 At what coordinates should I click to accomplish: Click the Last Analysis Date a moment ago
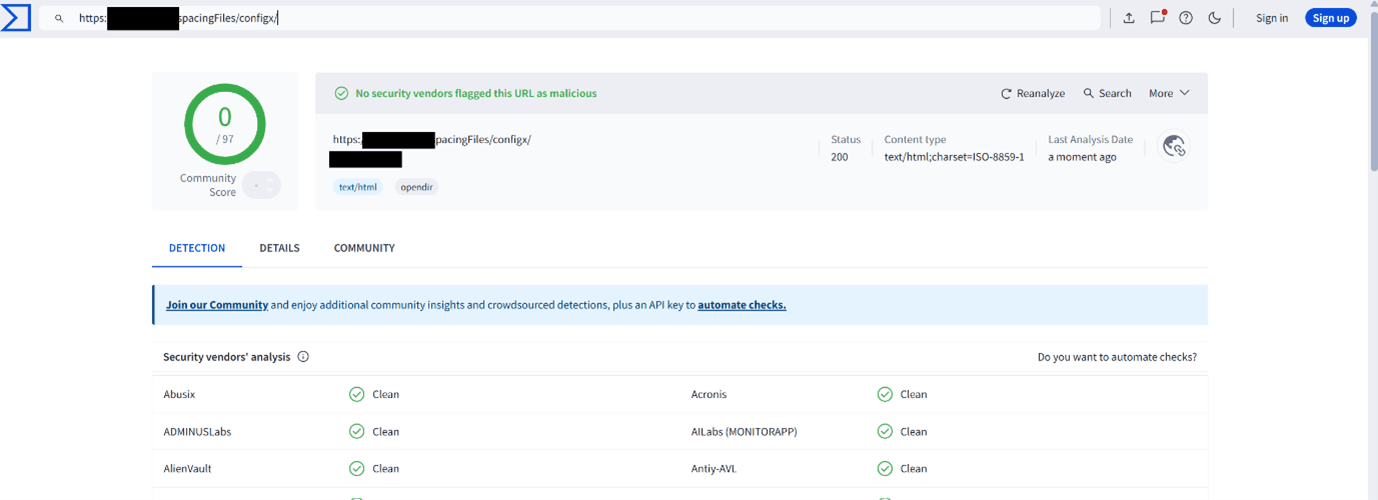pos(1082,157)
